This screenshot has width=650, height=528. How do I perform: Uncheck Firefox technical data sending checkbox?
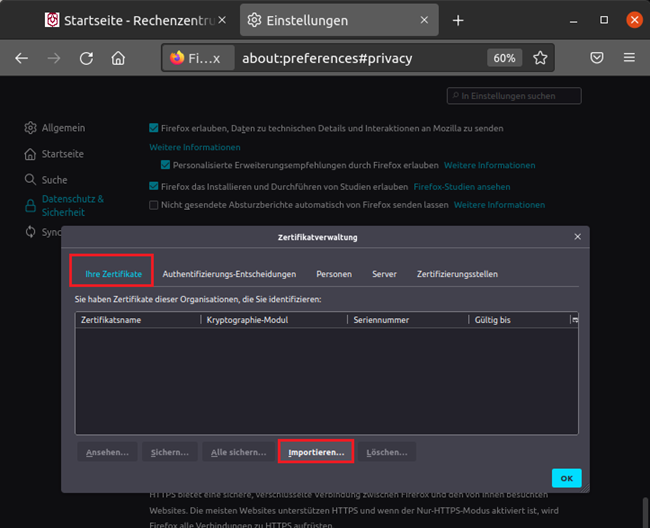(153, 128)
